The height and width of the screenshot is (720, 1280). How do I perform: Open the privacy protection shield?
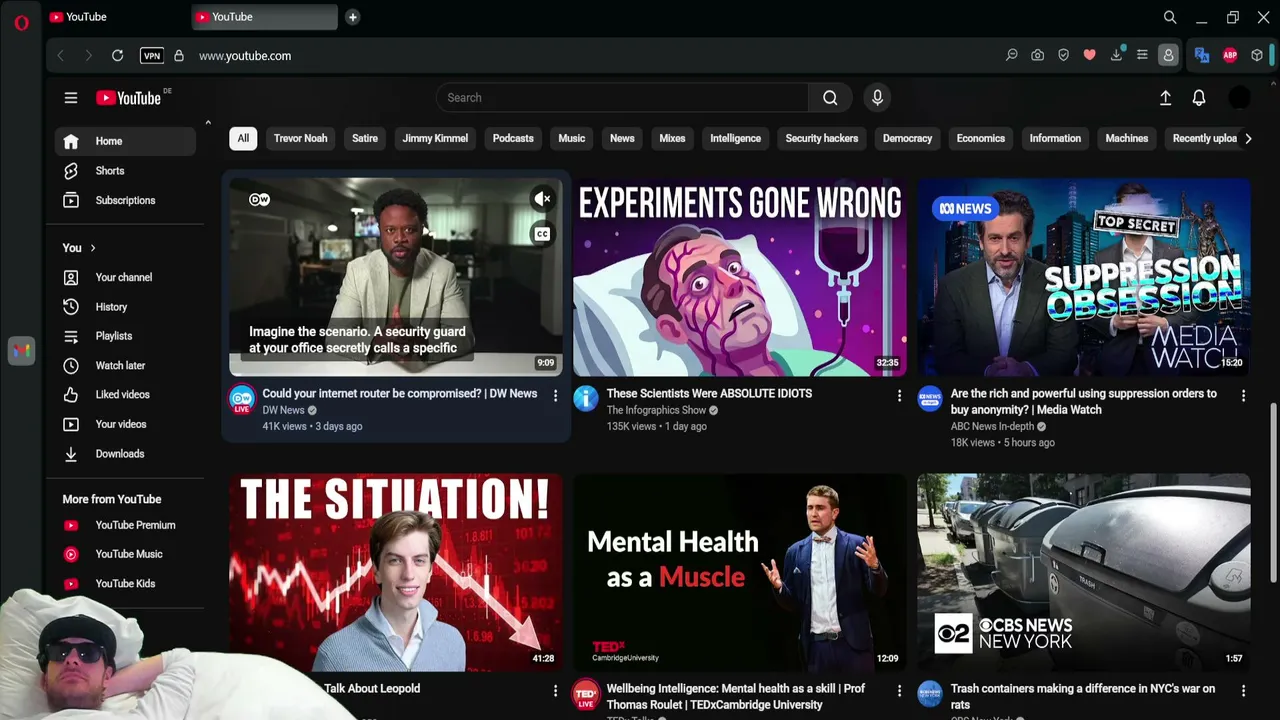click(1063, 56)
